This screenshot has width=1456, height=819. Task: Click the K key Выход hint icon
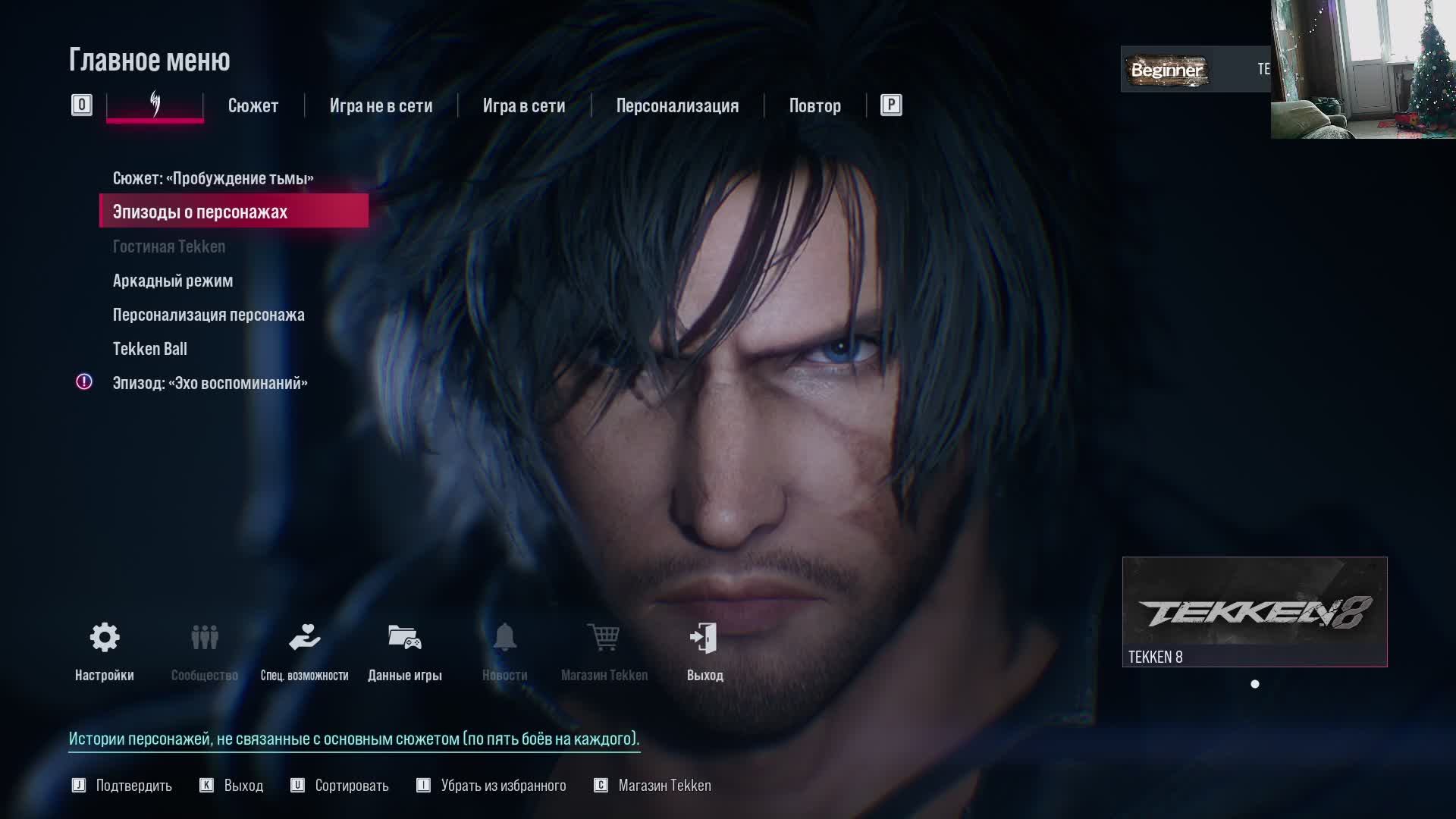click(206, 786)
